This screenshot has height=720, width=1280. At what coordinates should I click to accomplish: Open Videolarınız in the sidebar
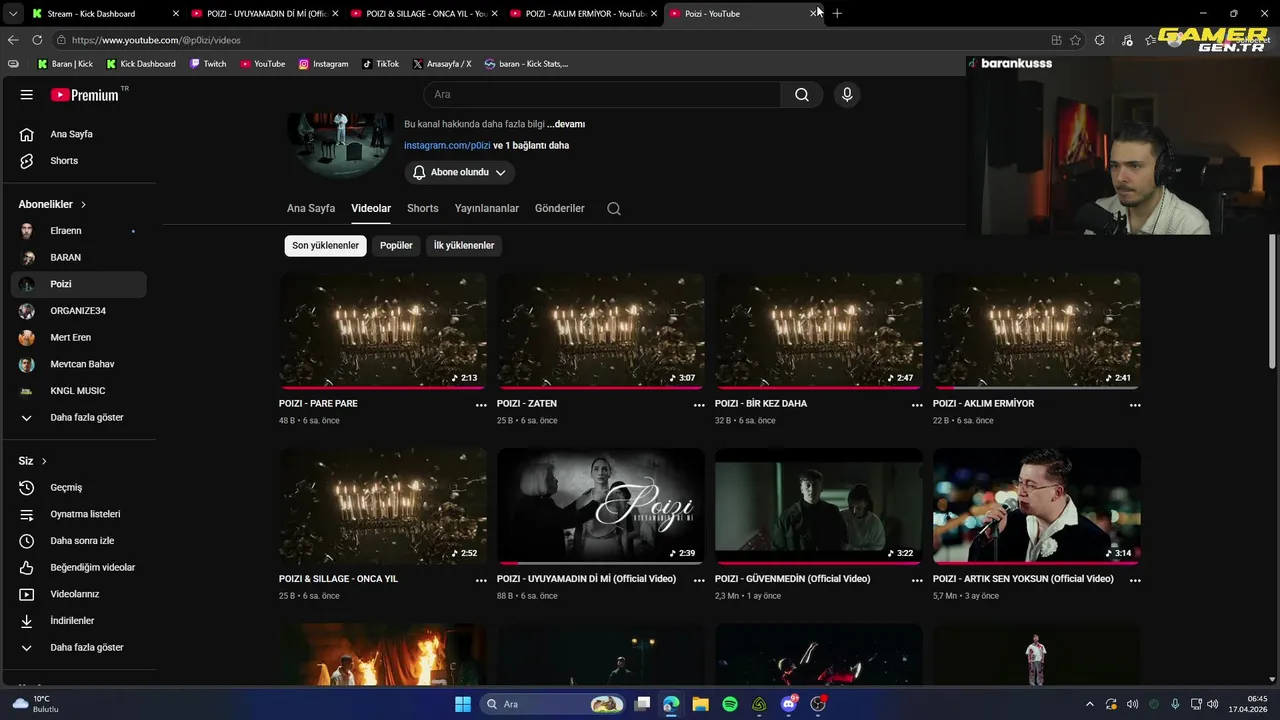pyautogui.click(x=78, y=594)
